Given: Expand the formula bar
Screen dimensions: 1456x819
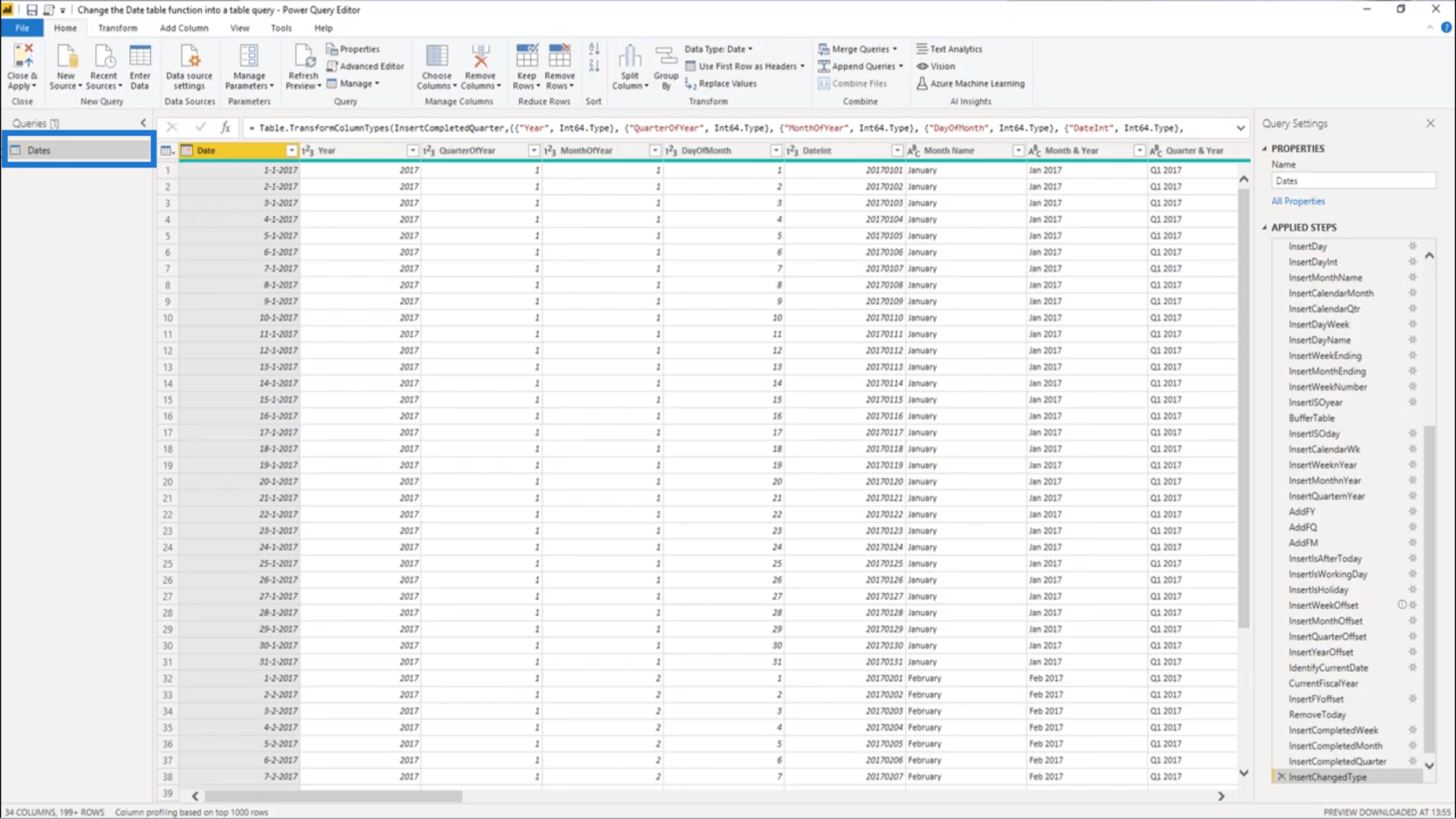Looking at the screenshot, I should click(1241, 128).
